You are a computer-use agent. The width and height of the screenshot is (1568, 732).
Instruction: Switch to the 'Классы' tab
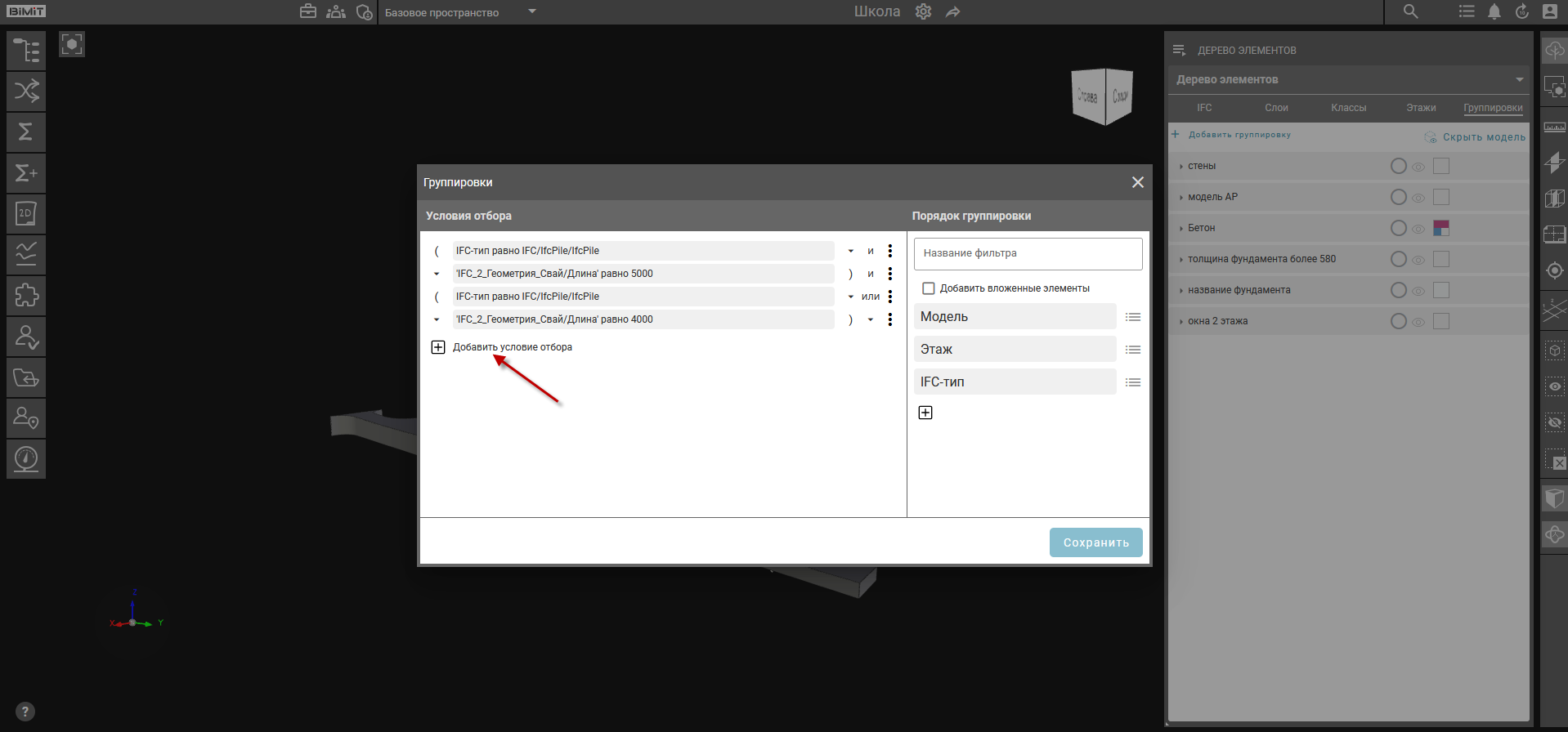click(x=1348, y=108)
